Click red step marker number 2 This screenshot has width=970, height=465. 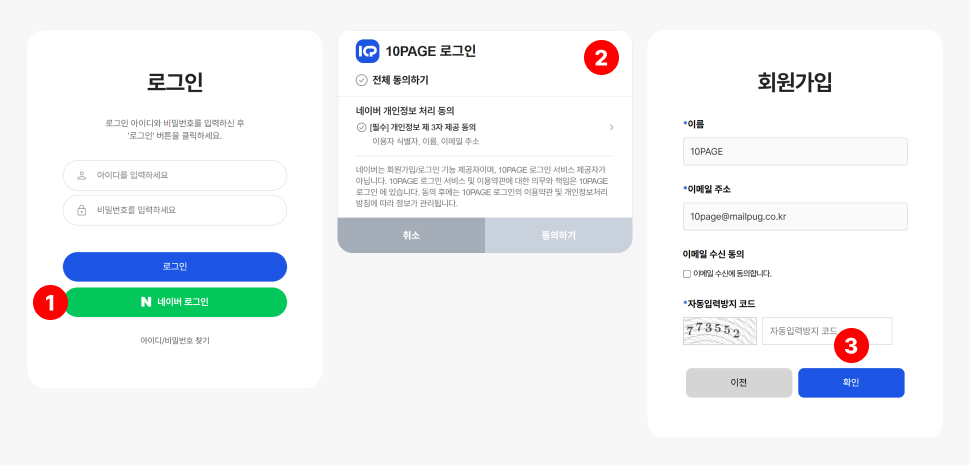click(600, 57)
